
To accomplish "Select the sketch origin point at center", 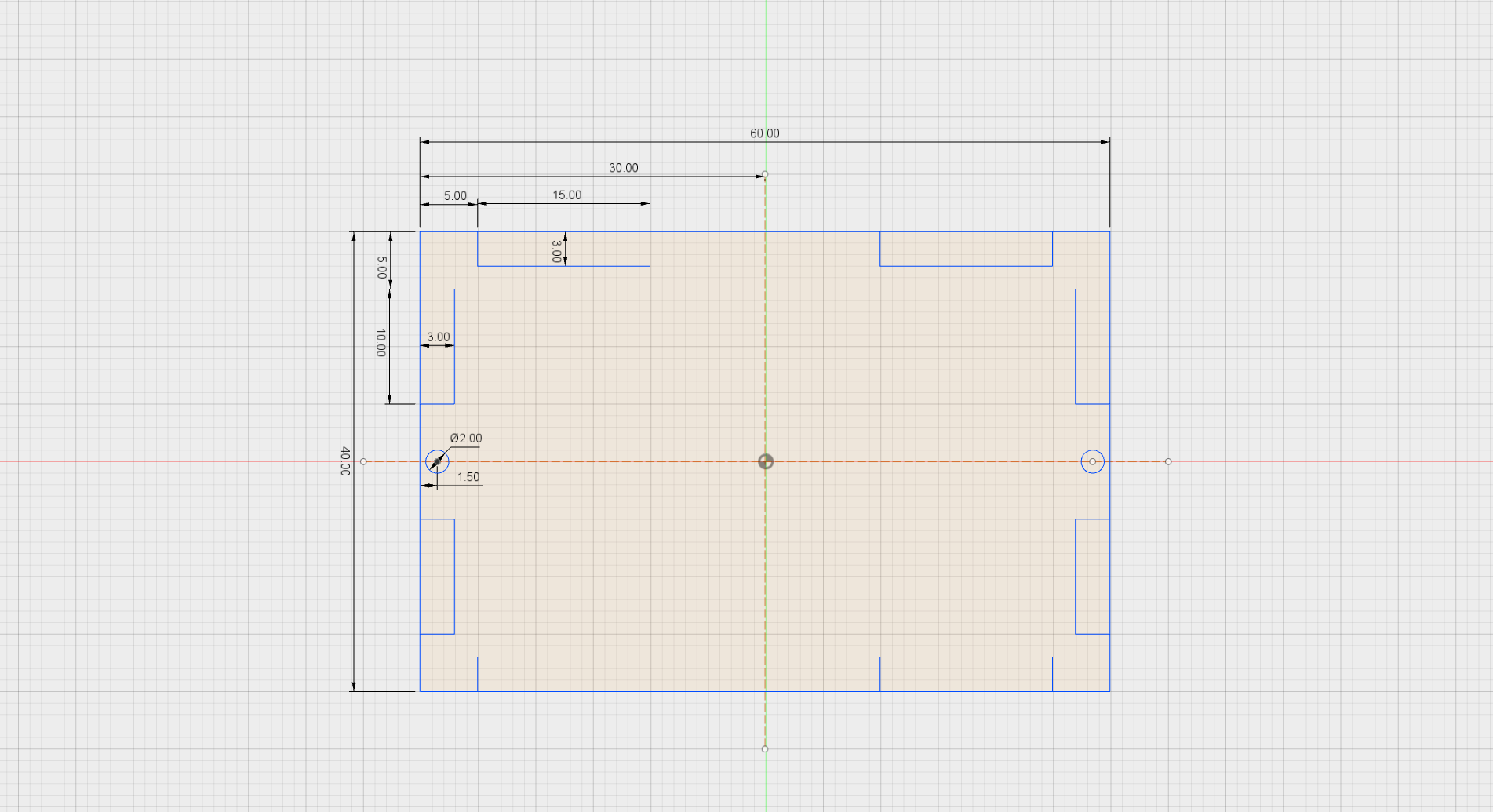I will tap(766, 461).
